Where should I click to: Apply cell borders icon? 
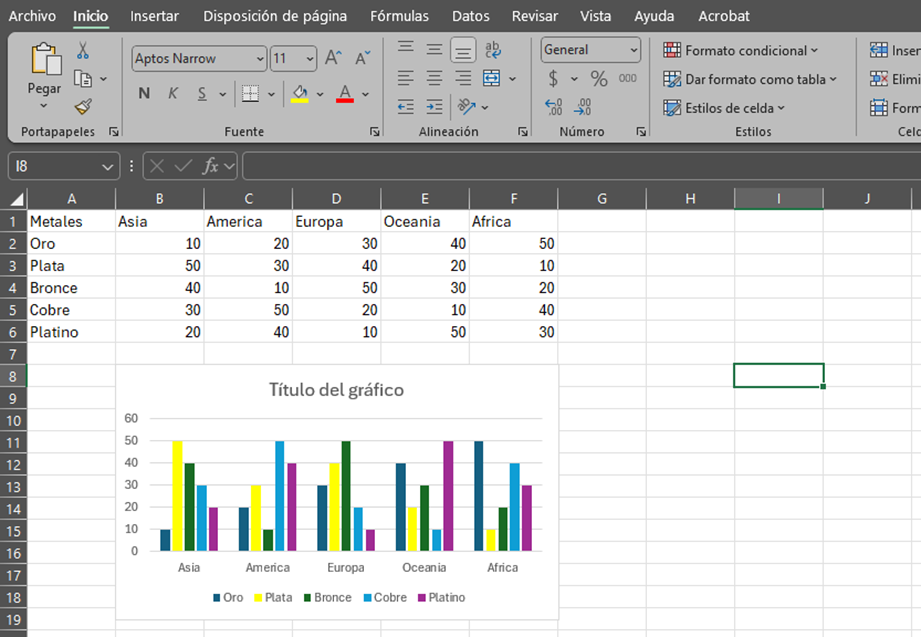(251, 93)
